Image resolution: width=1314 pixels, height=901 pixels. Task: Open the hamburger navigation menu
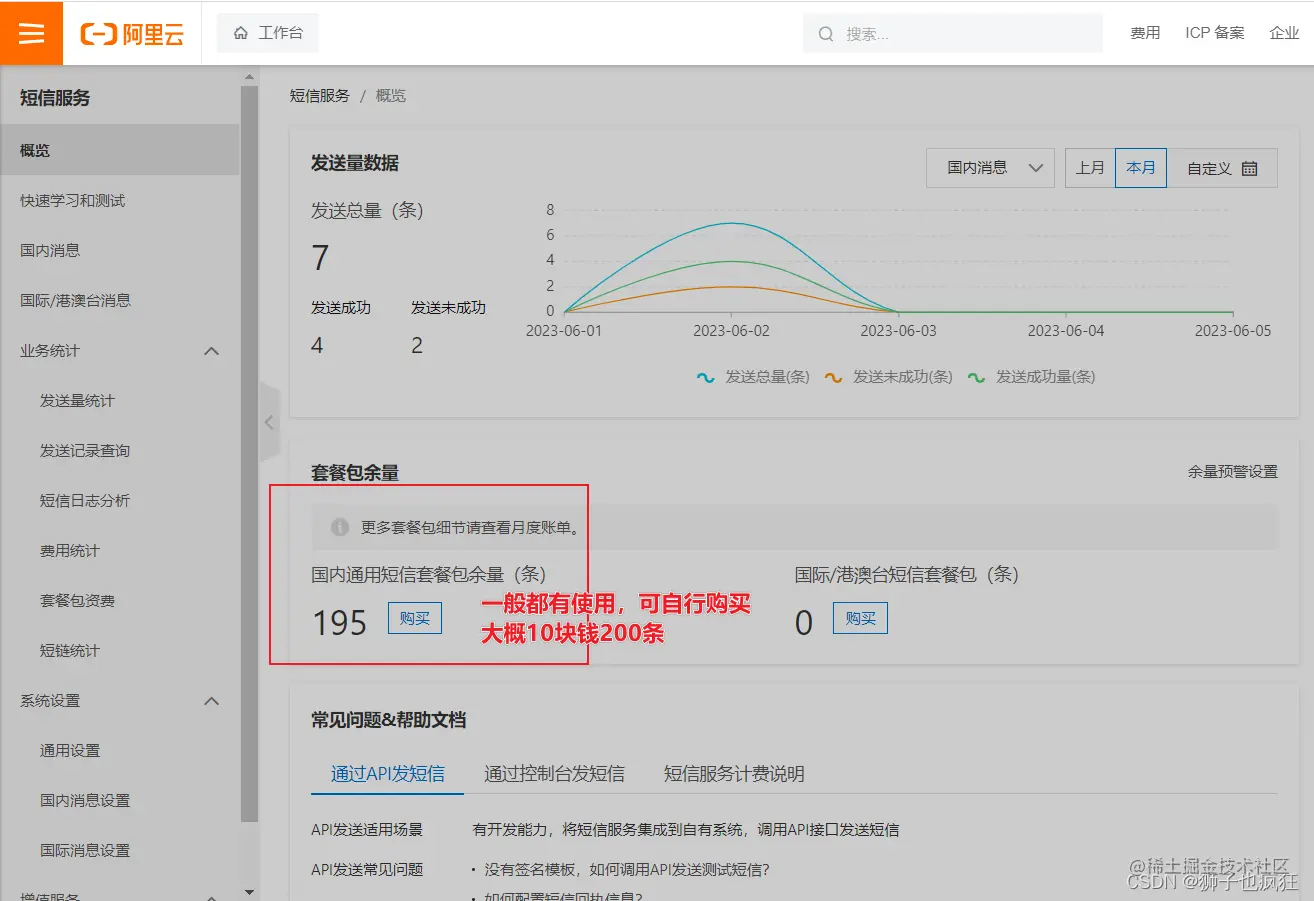tap(31, 32)
